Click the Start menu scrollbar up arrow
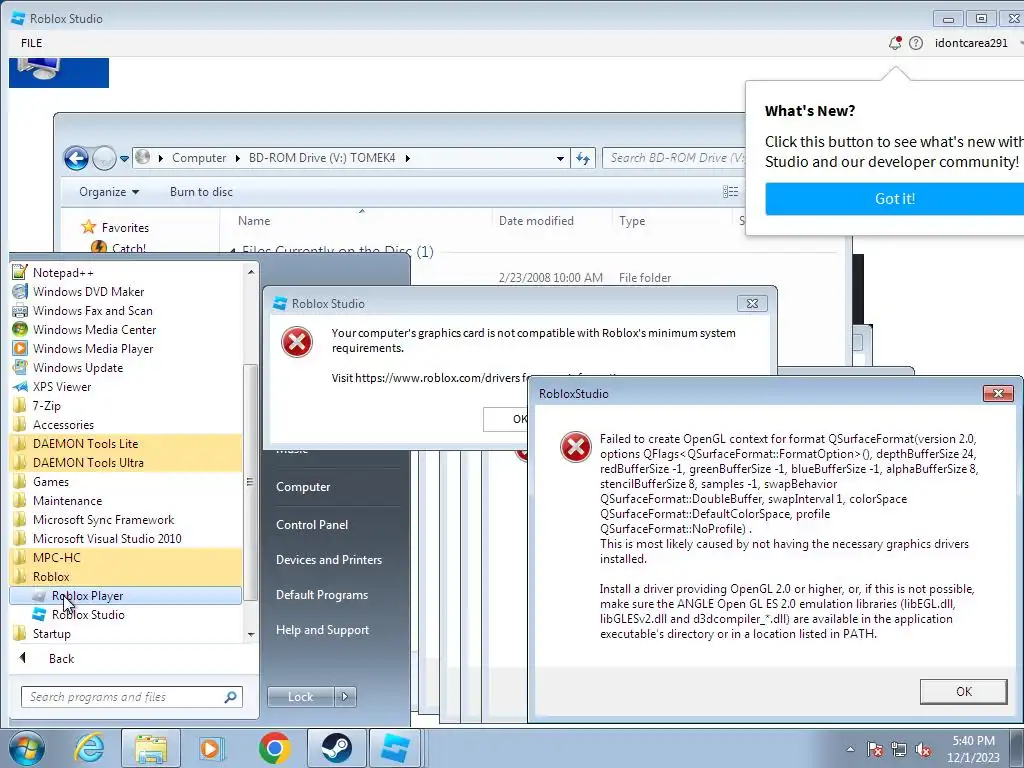 (x=251, y=271)
